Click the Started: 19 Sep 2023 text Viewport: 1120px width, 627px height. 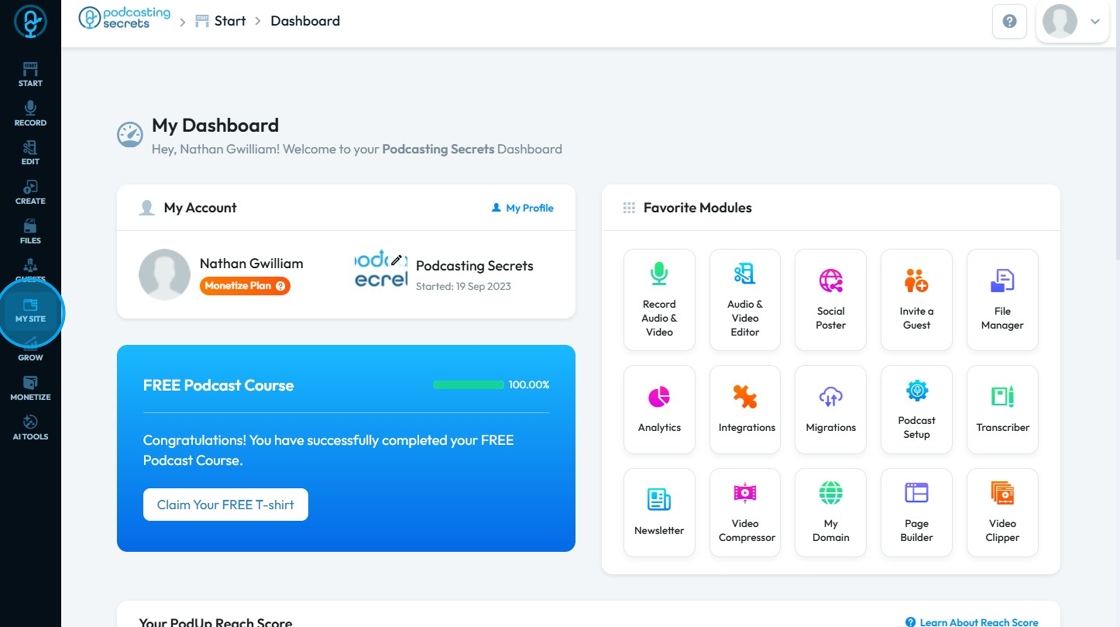pos(463,286)
